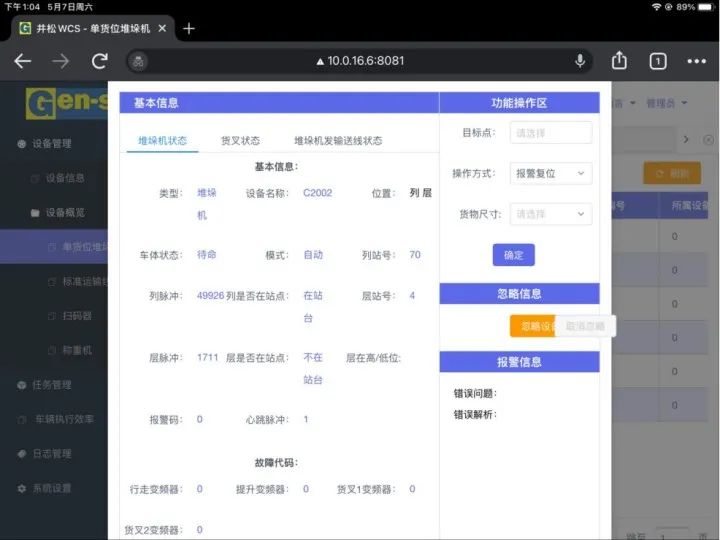This screenshot has width=720, height=540.
Task: Reload the page with the refresh icon
Action: pos(99,61)
